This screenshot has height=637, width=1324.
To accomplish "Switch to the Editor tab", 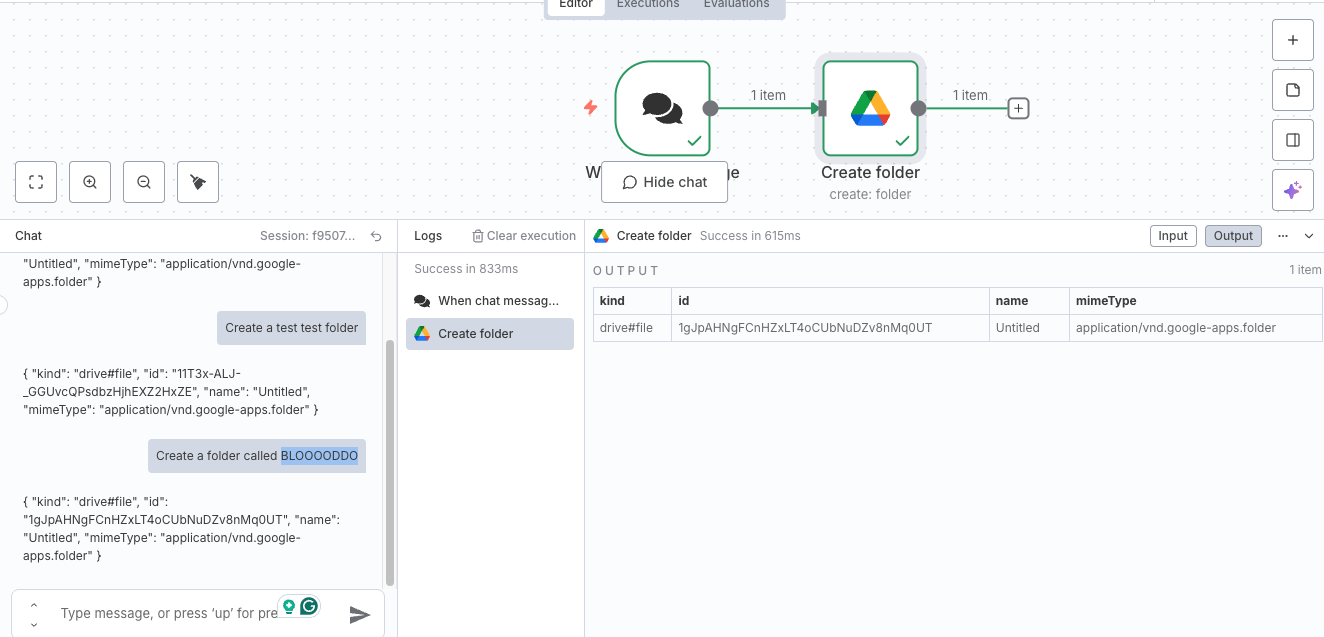I will (x=576, y=5).
